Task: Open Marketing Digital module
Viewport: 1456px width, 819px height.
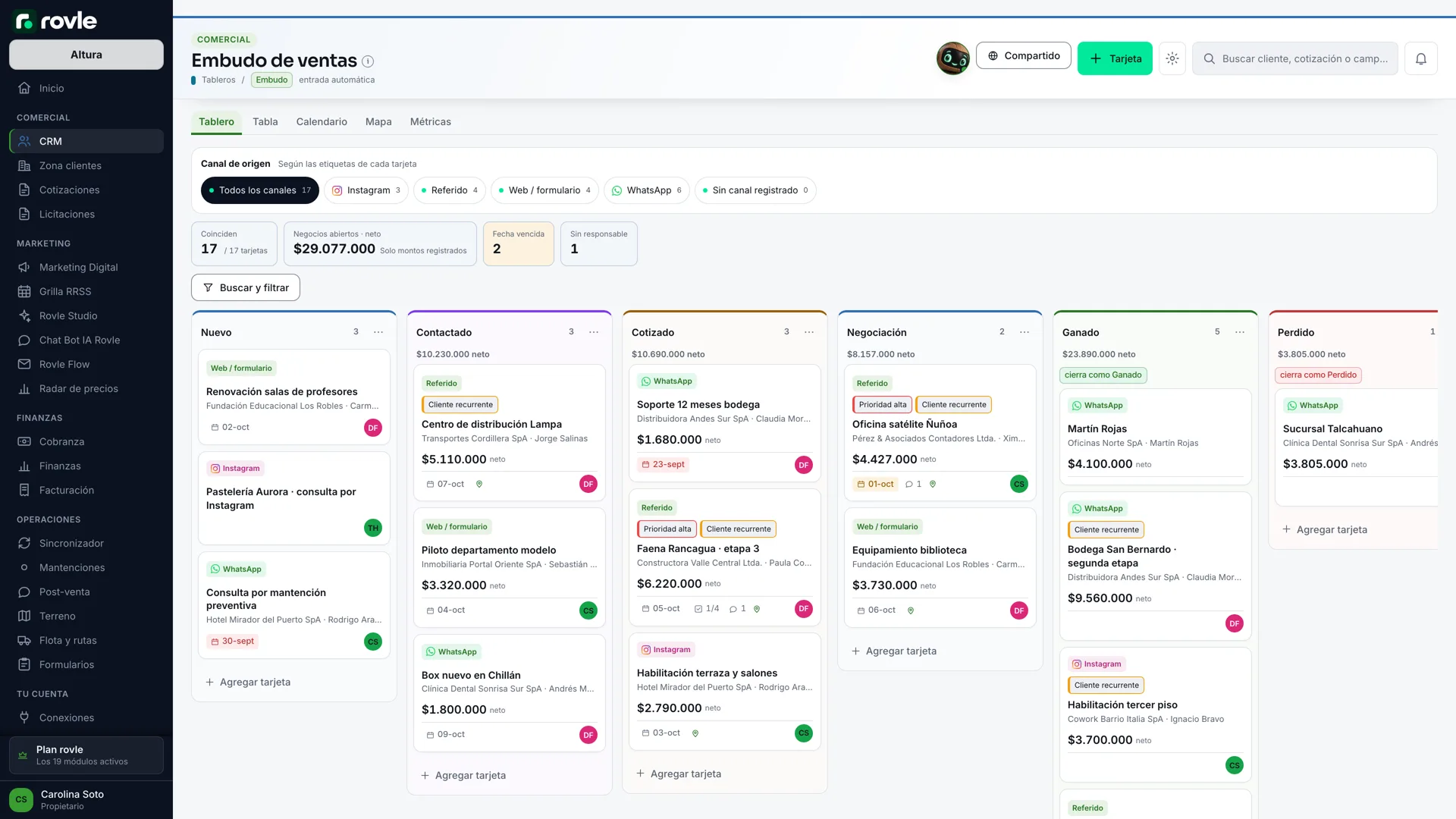Action: click(86, 267)
